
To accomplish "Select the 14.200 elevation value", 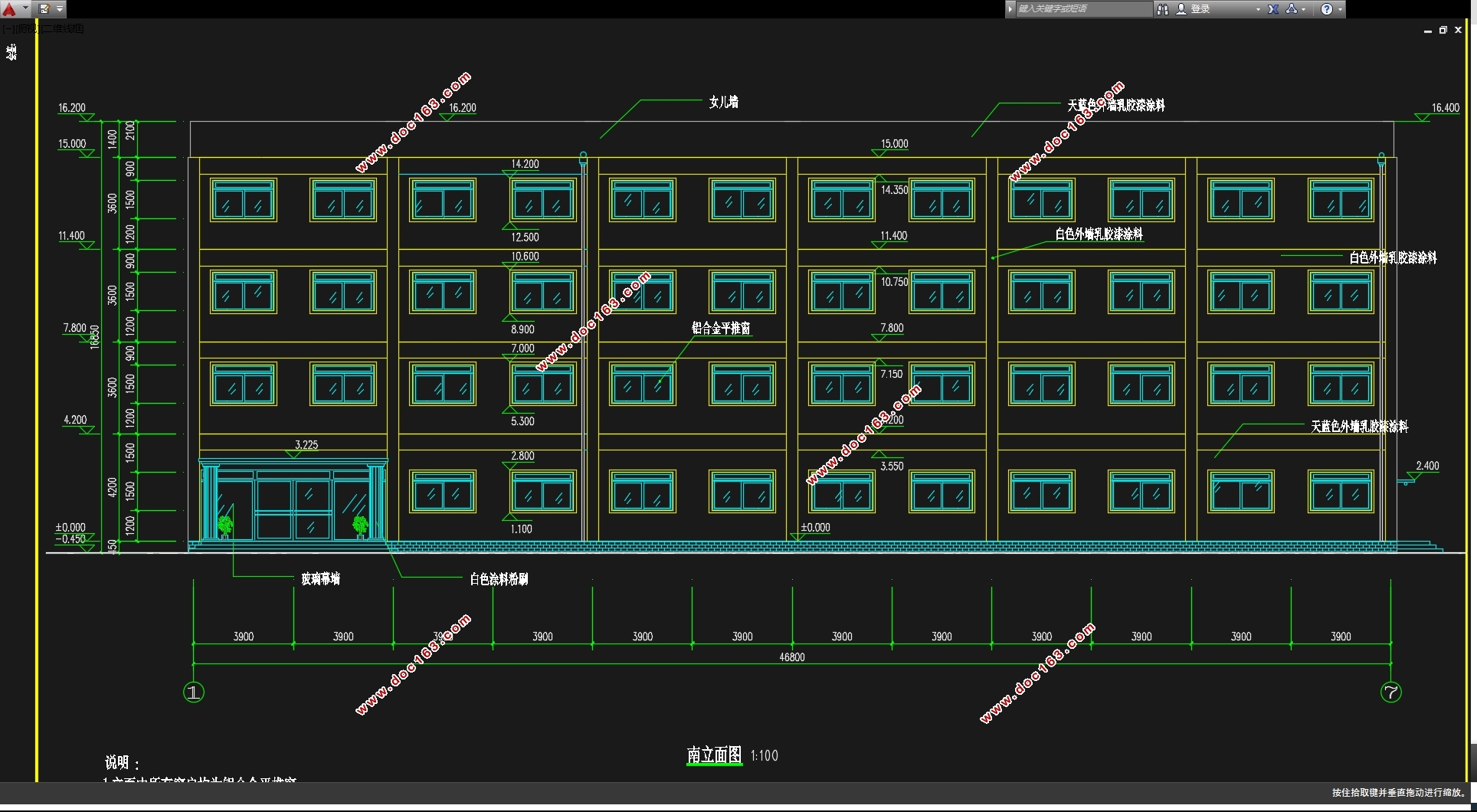I will pyautogui.click(x=525, y=164).
